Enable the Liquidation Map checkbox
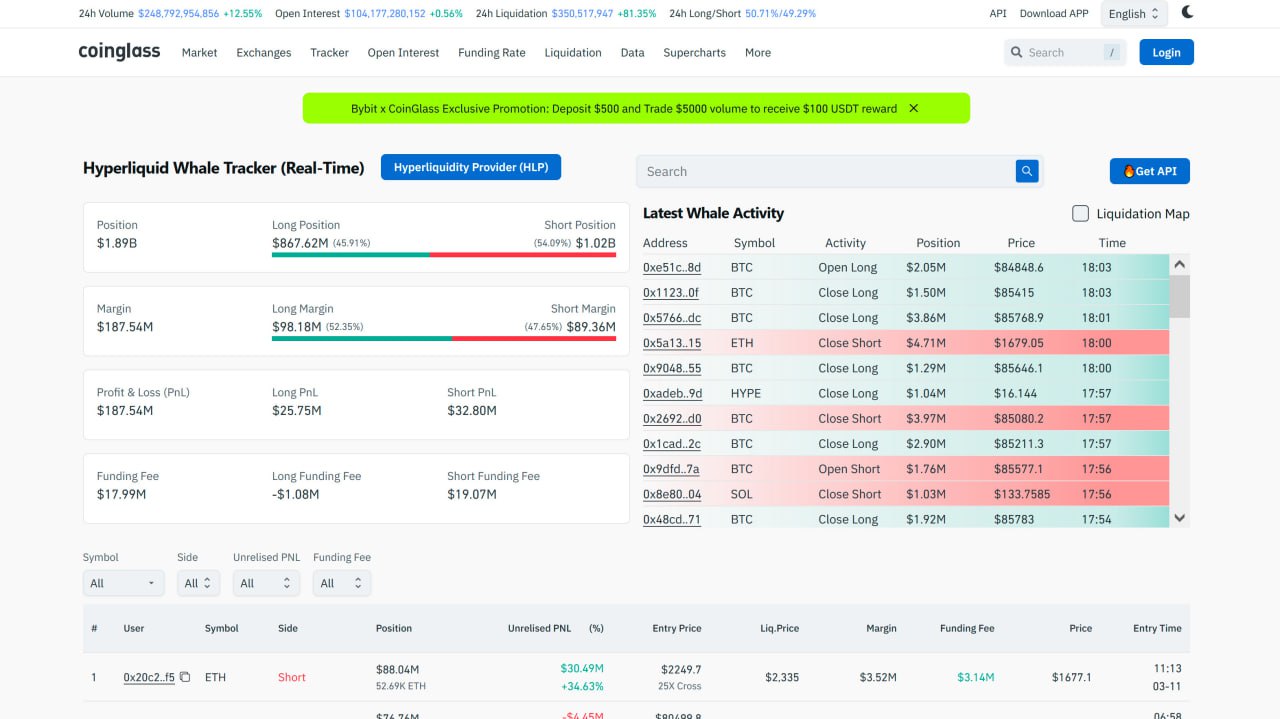 click(x=1080, y=213)
